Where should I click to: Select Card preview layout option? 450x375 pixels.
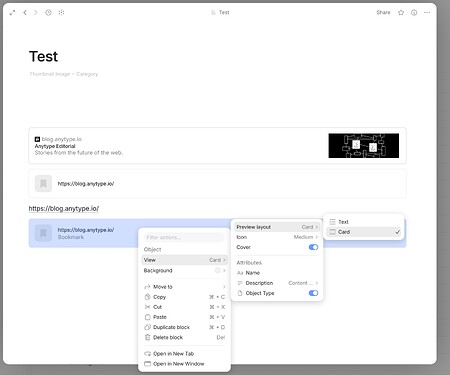[x=364, y=232]
